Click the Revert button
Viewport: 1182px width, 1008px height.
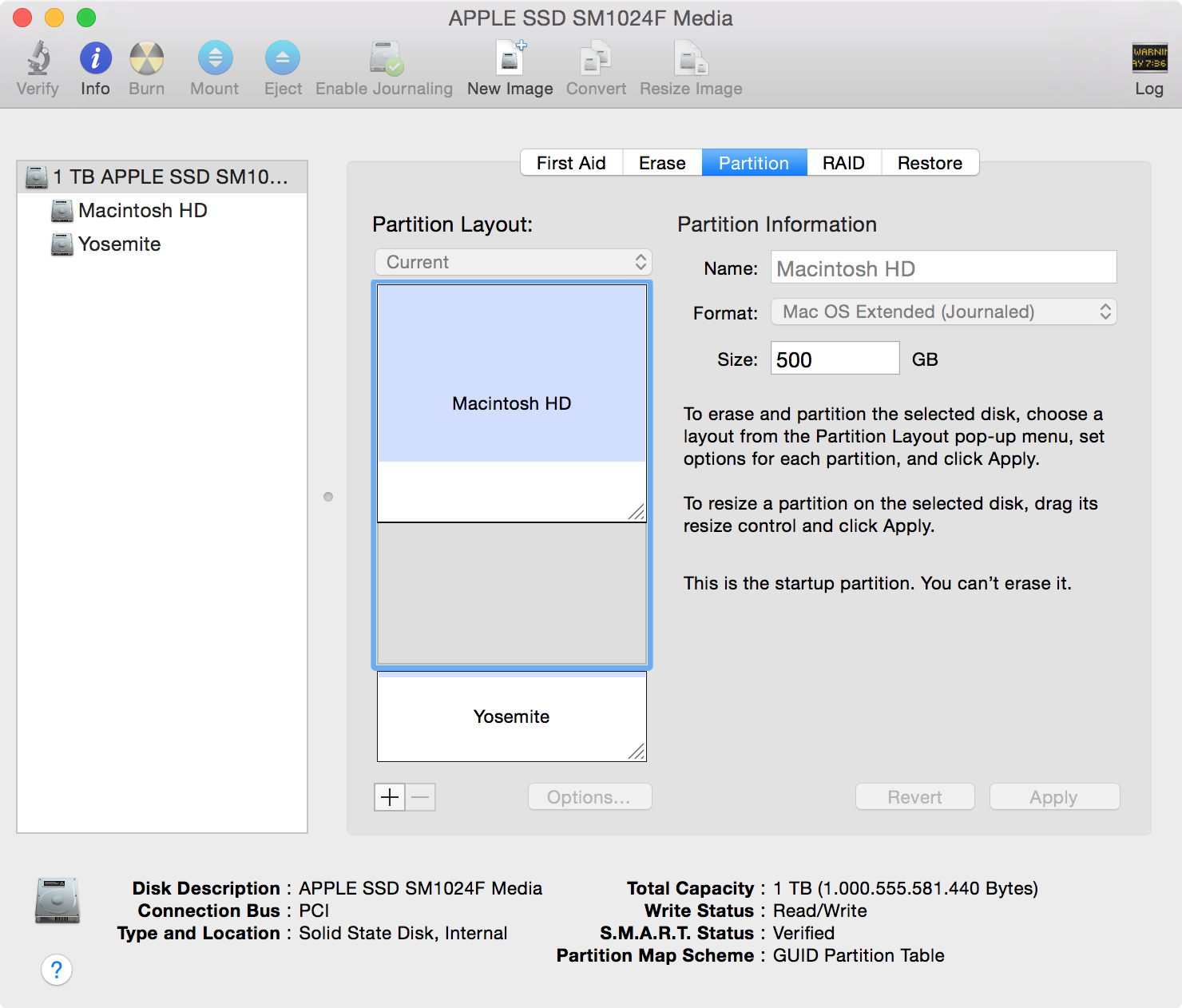[x=915, y=797]
